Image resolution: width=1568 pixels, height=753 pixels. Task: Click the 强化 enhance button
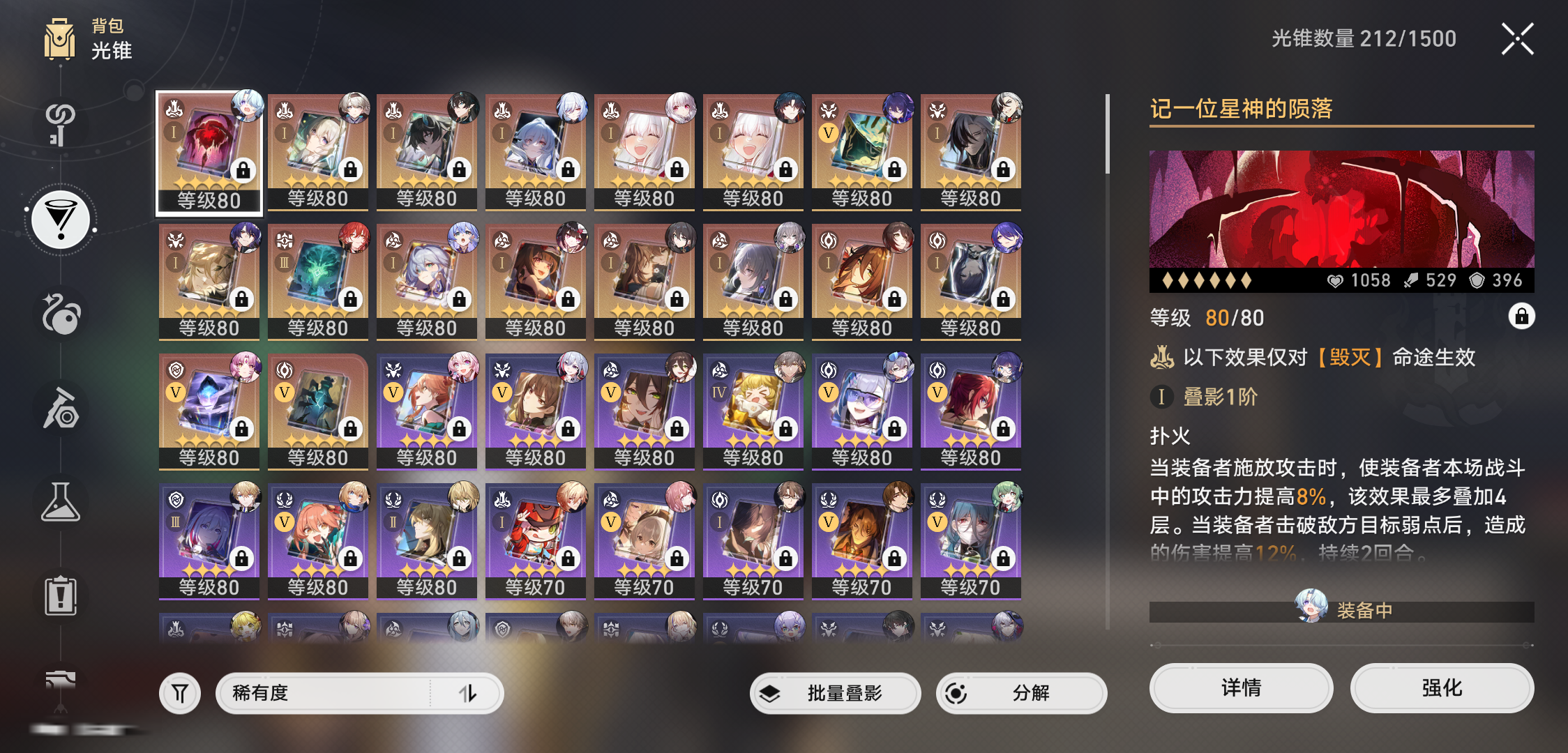1442,688
